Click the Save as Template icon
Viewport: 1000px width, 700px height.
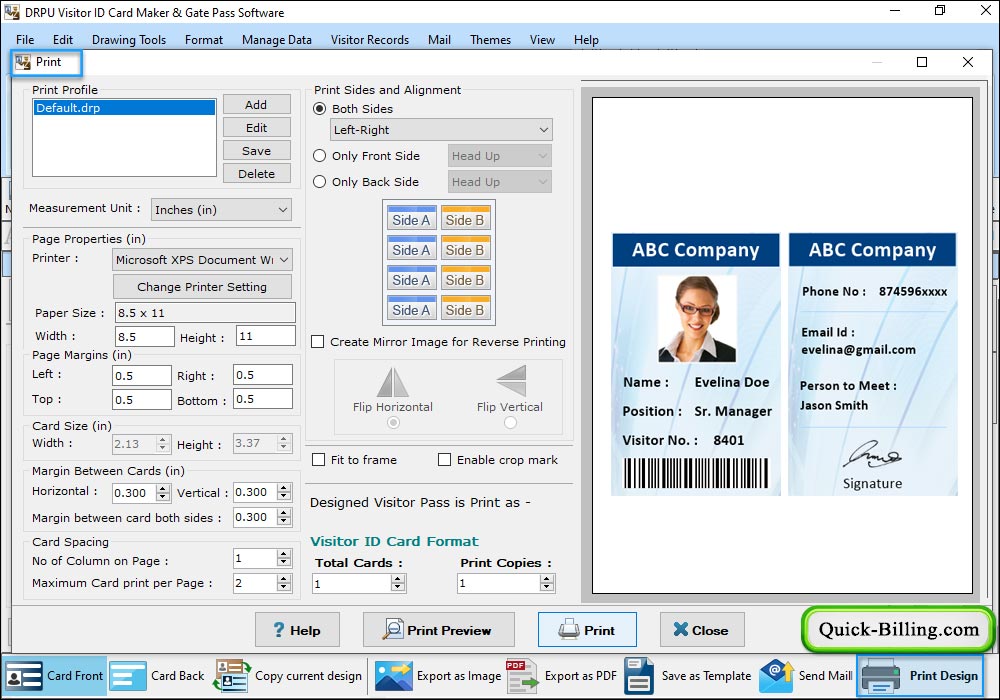(638, 676)
